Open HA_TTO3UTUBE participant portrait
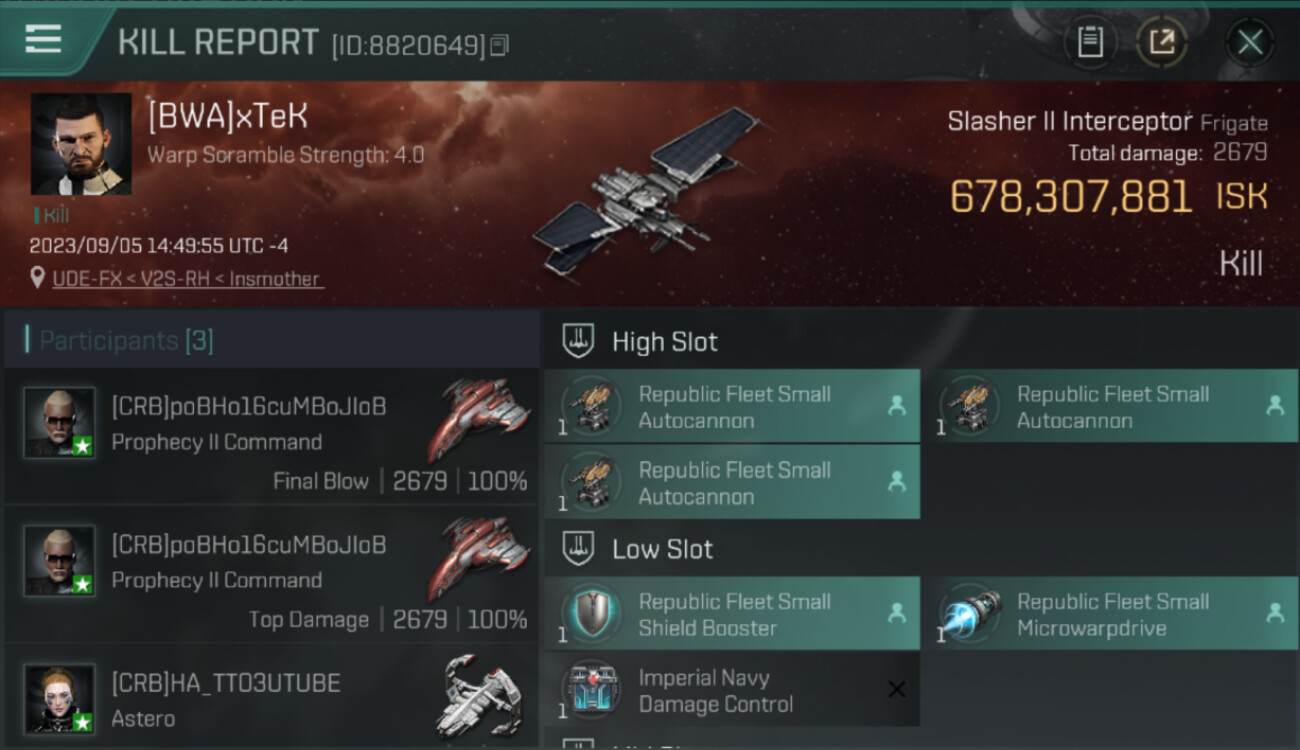Viewport: 1300px width, 750px height. [60, 698]
